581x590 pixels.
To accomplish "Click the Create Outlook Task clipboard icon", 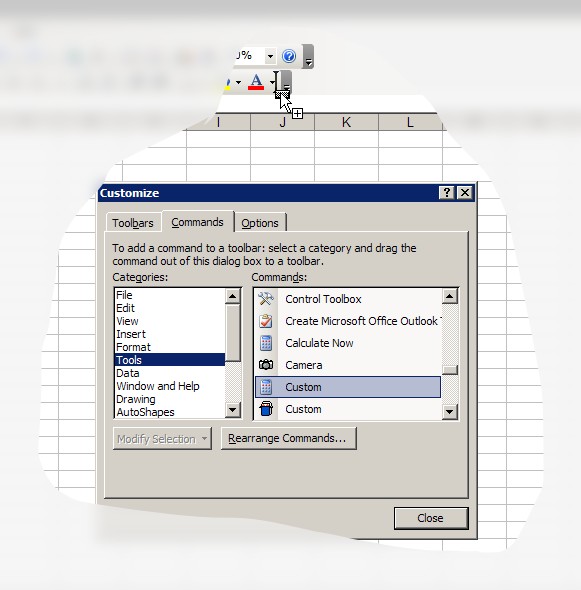I will click(266, 321).
